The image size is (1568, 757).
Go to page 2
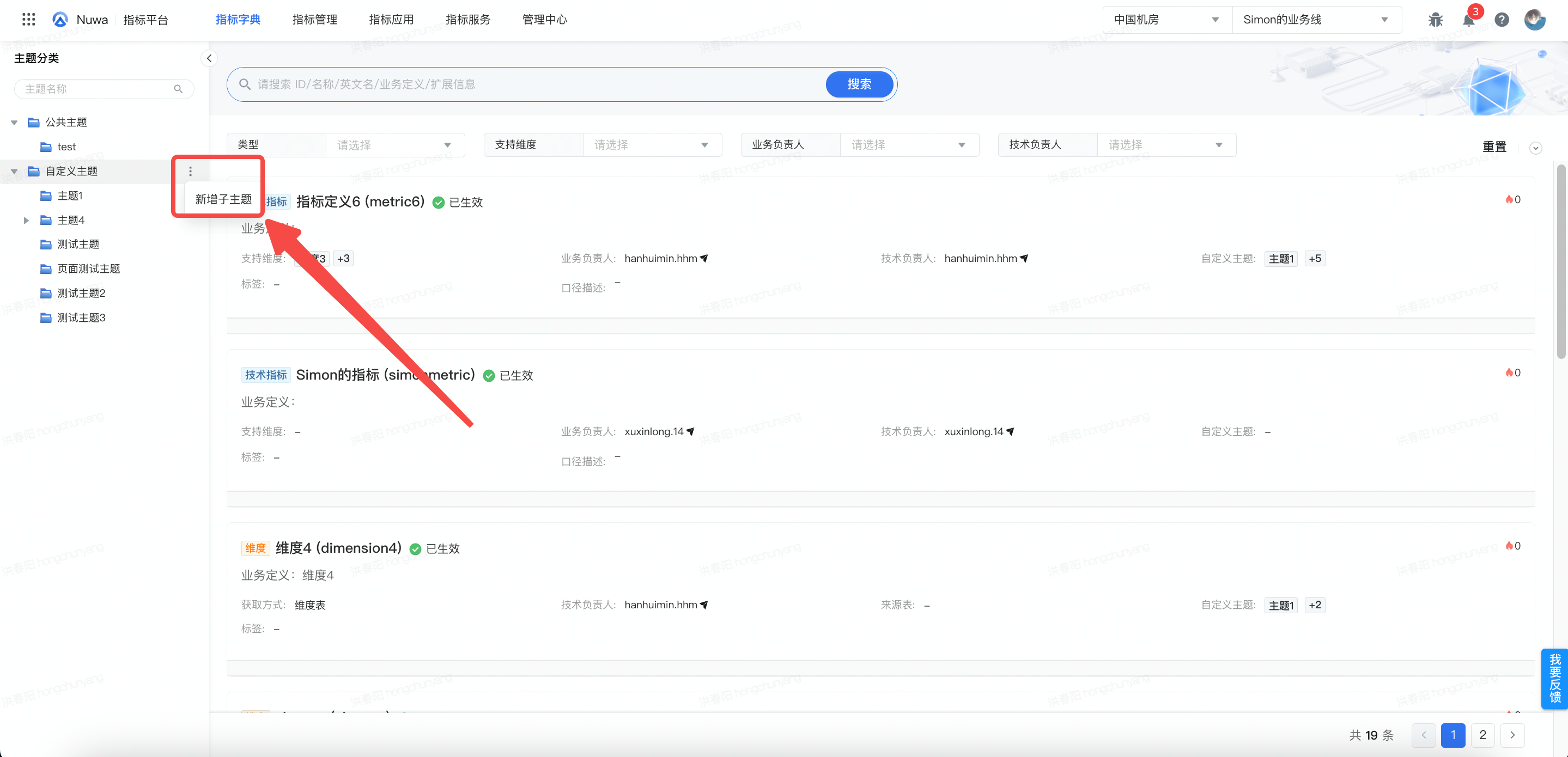[1483, 735]
